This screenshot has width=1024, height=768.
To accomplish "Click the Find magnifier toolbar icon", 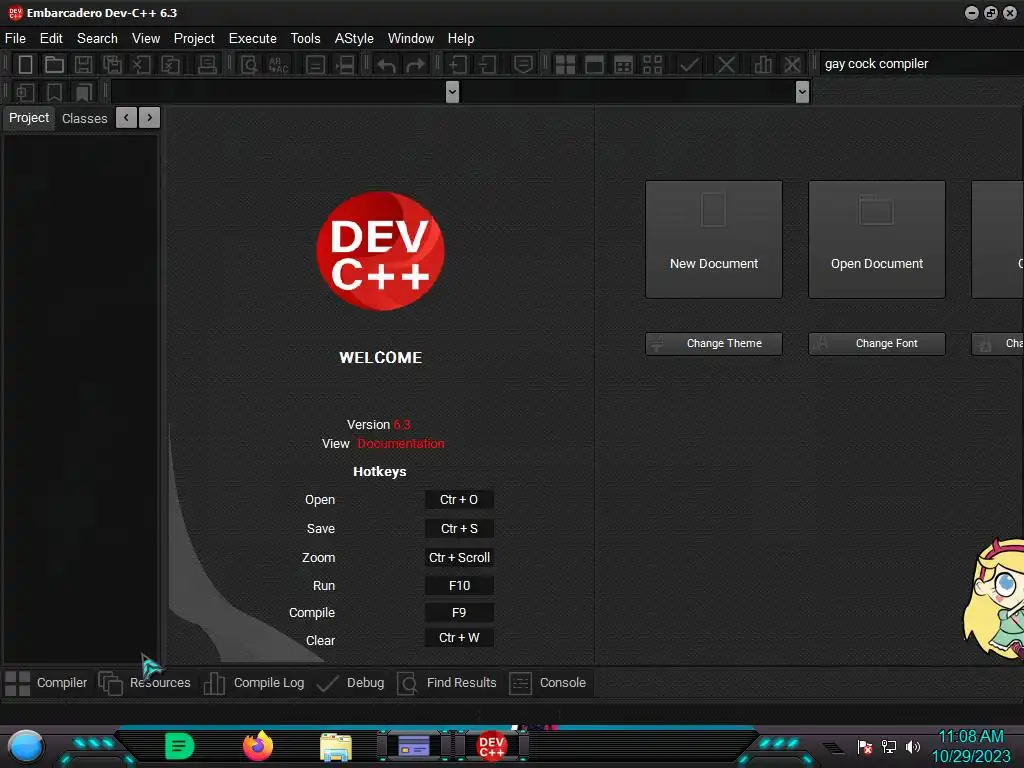I will [x=249, y=64].
